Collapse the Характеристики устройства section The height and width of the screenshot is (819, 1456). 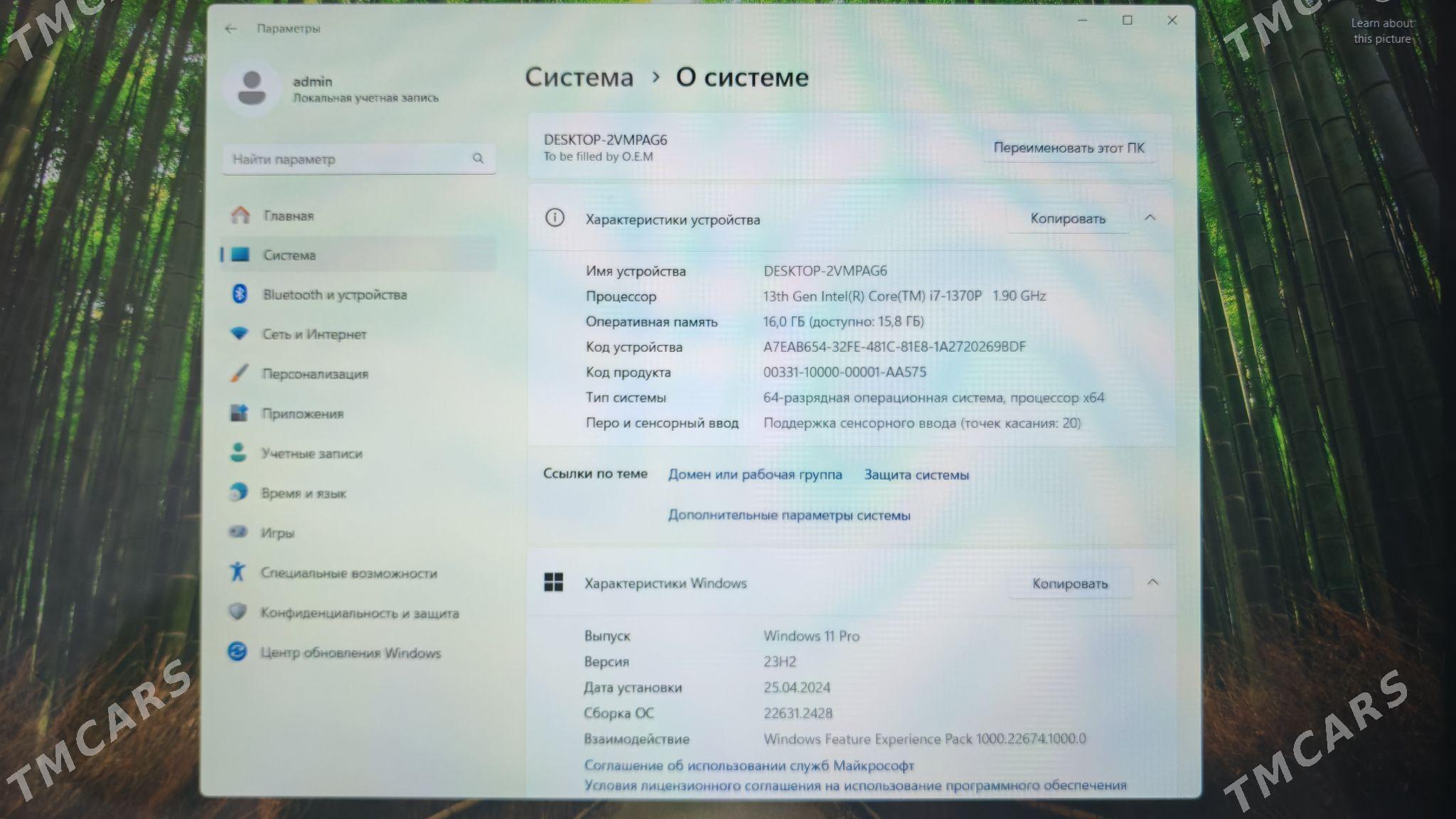coord(1150,218)
